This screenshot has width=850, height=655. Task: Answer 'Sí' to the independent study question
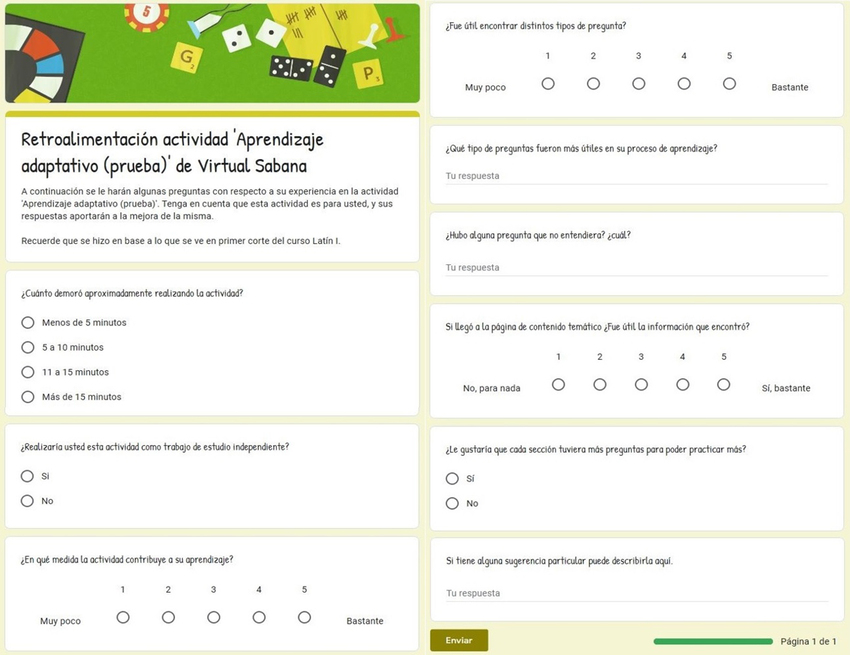pyautogui.click(x=28, y=476)
